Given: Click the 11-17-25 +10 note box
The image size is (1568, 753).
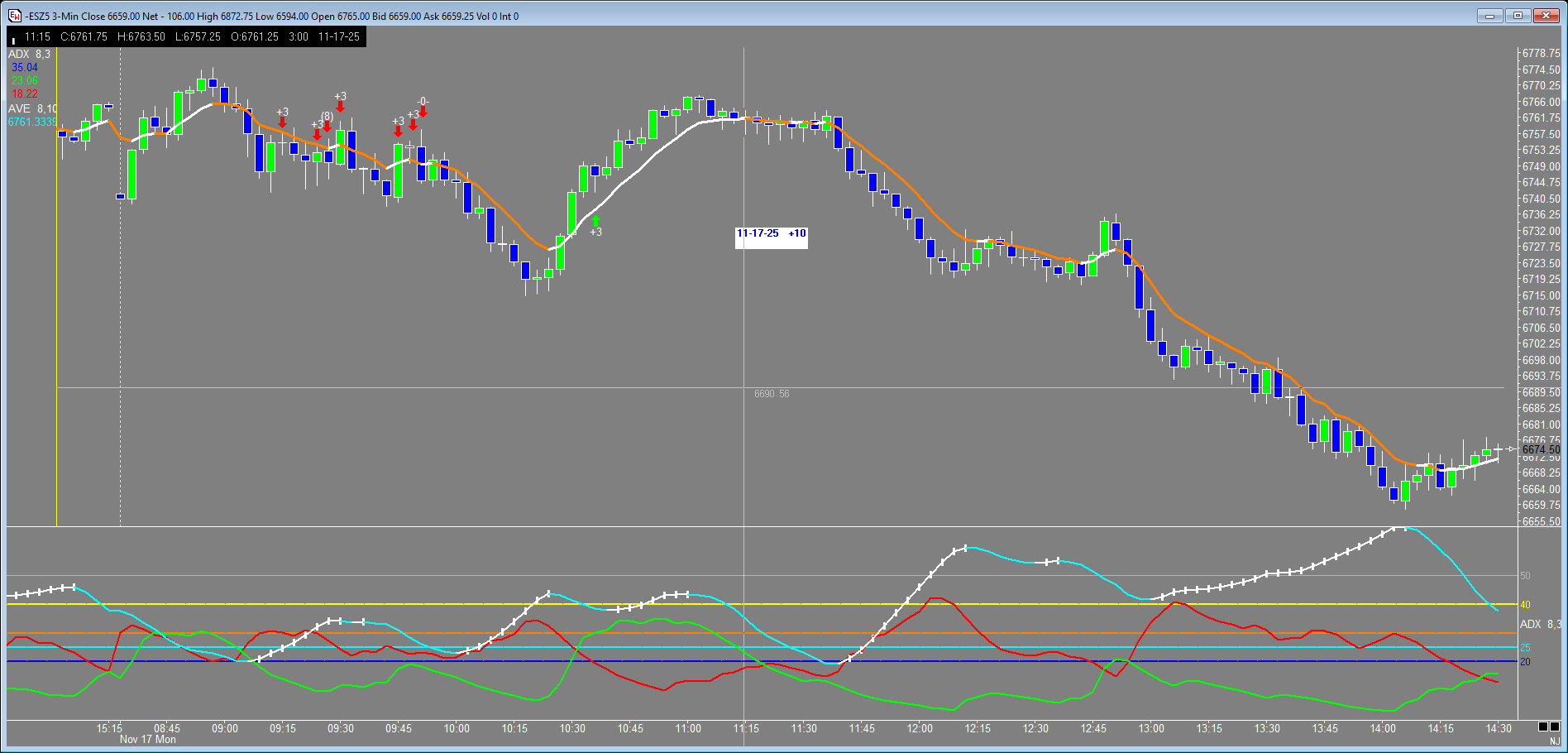Looking at the screenshot, I should 771,234.
